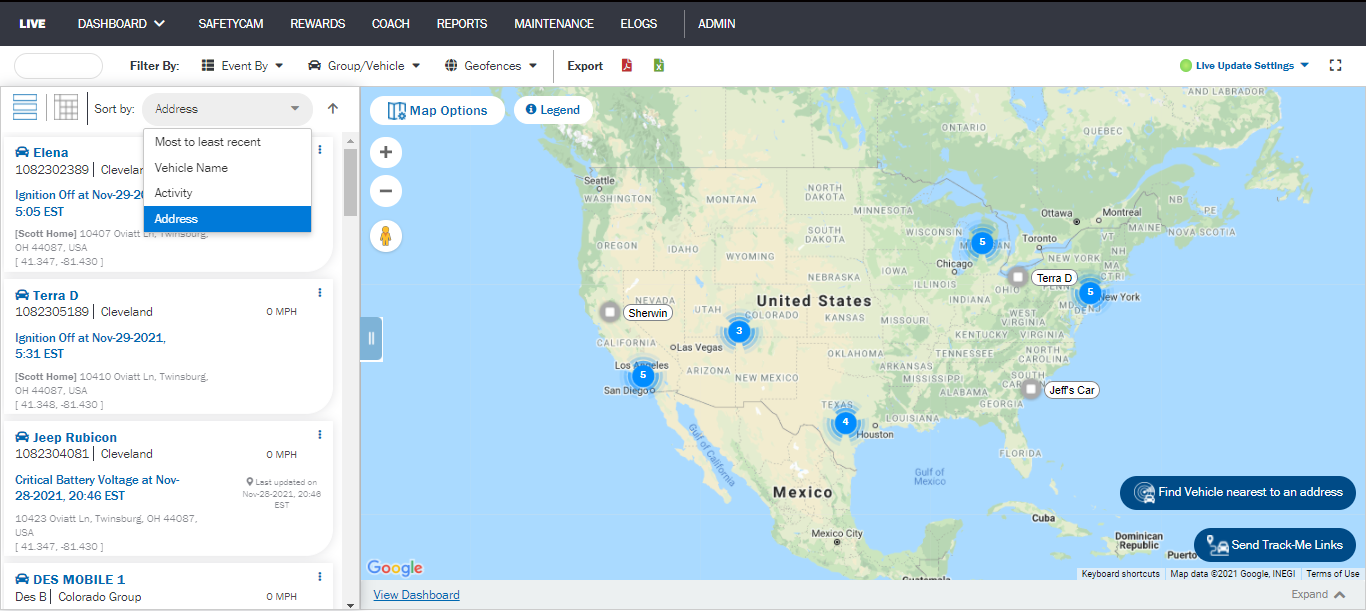
Task: Open the Event By filter dropdown
Action: [243, 66]
